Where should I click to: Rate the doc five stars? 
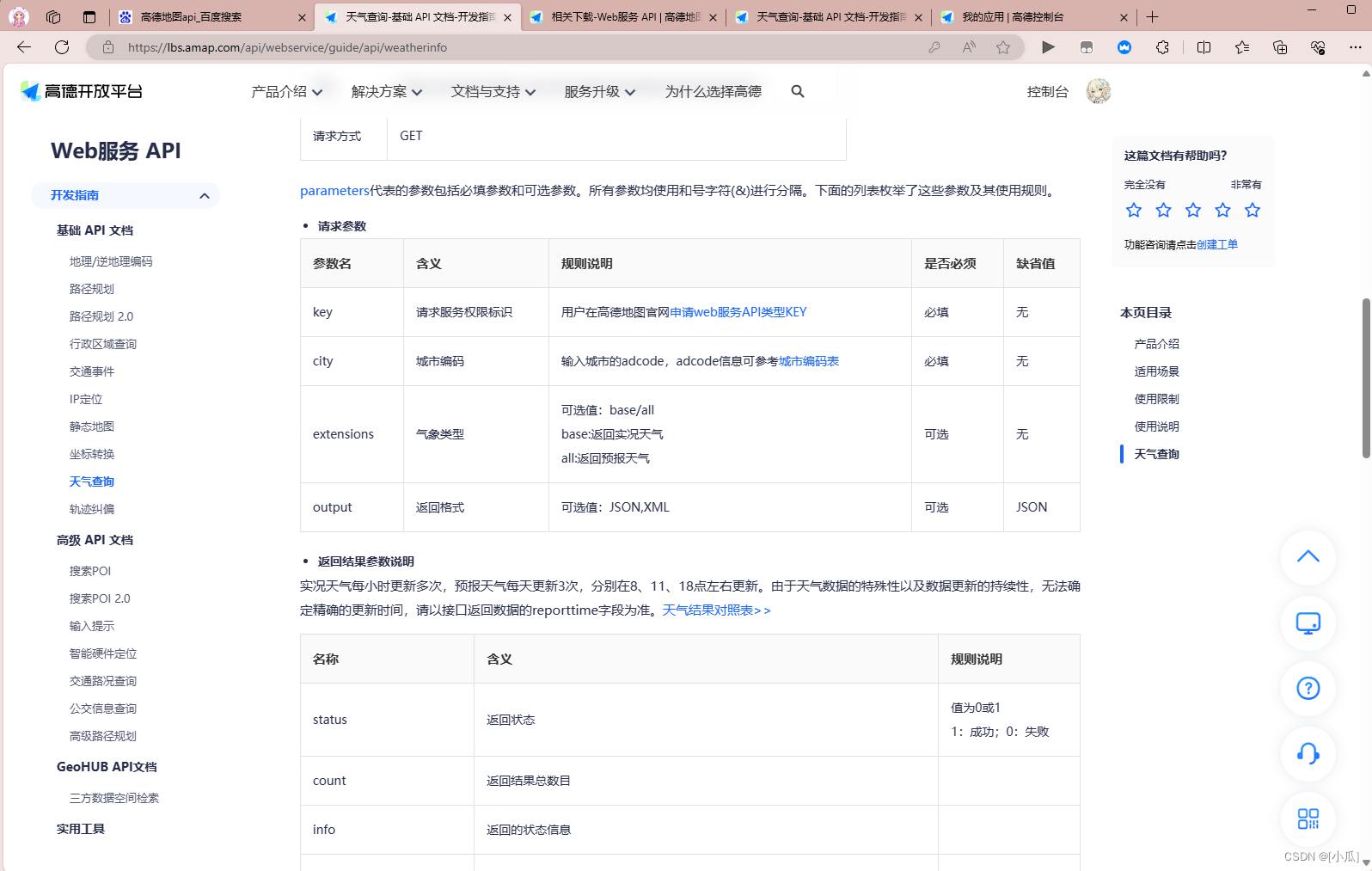pyautogui.click(x=1253, y=210)
